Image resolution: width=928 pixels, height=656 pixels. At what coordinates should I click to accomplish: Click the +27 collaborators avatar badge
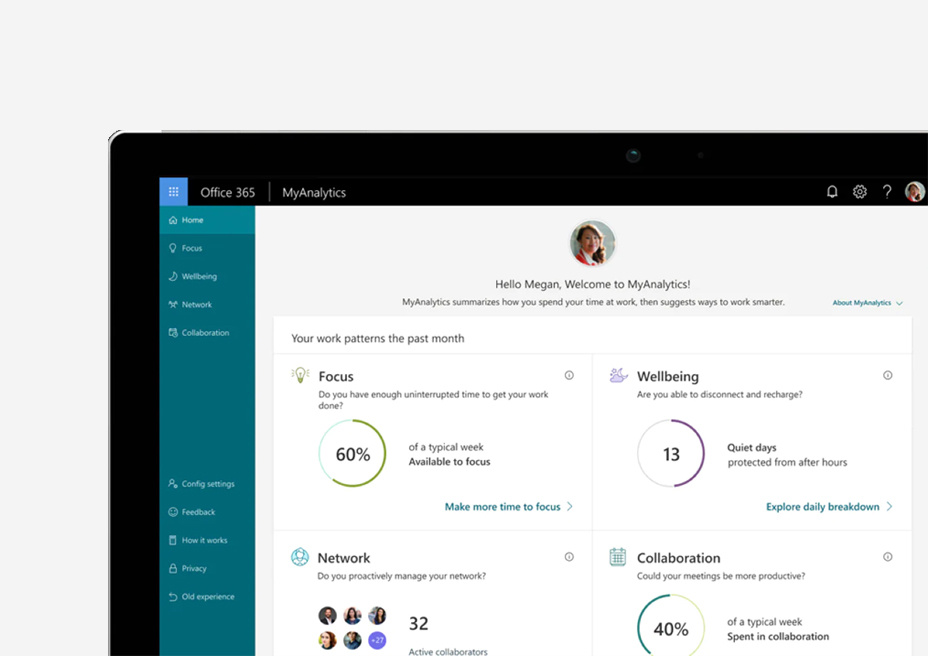(x=377, y=640)
